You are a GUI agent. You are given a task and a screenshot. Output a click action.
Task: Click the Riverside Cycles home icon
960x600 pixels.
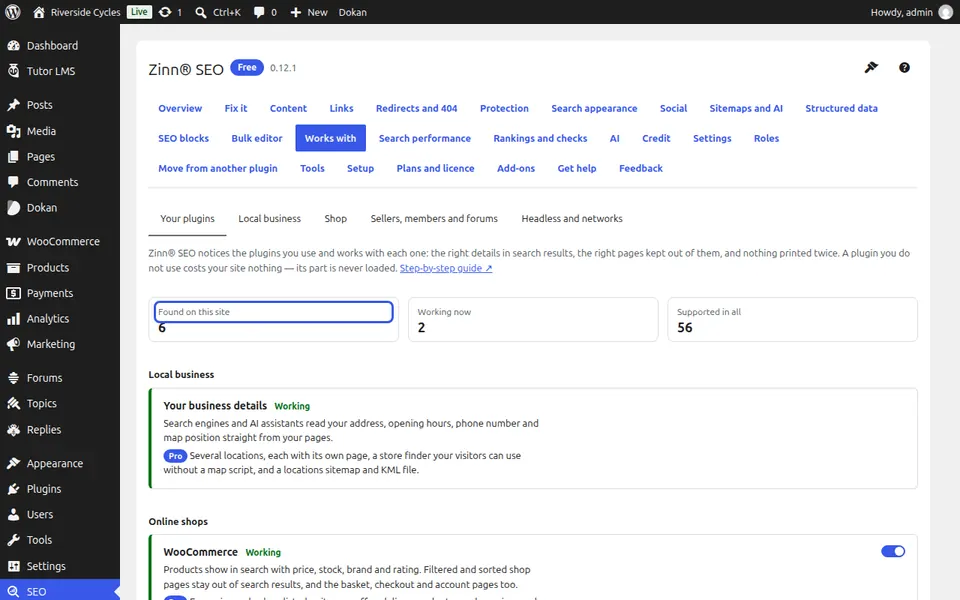39,12
